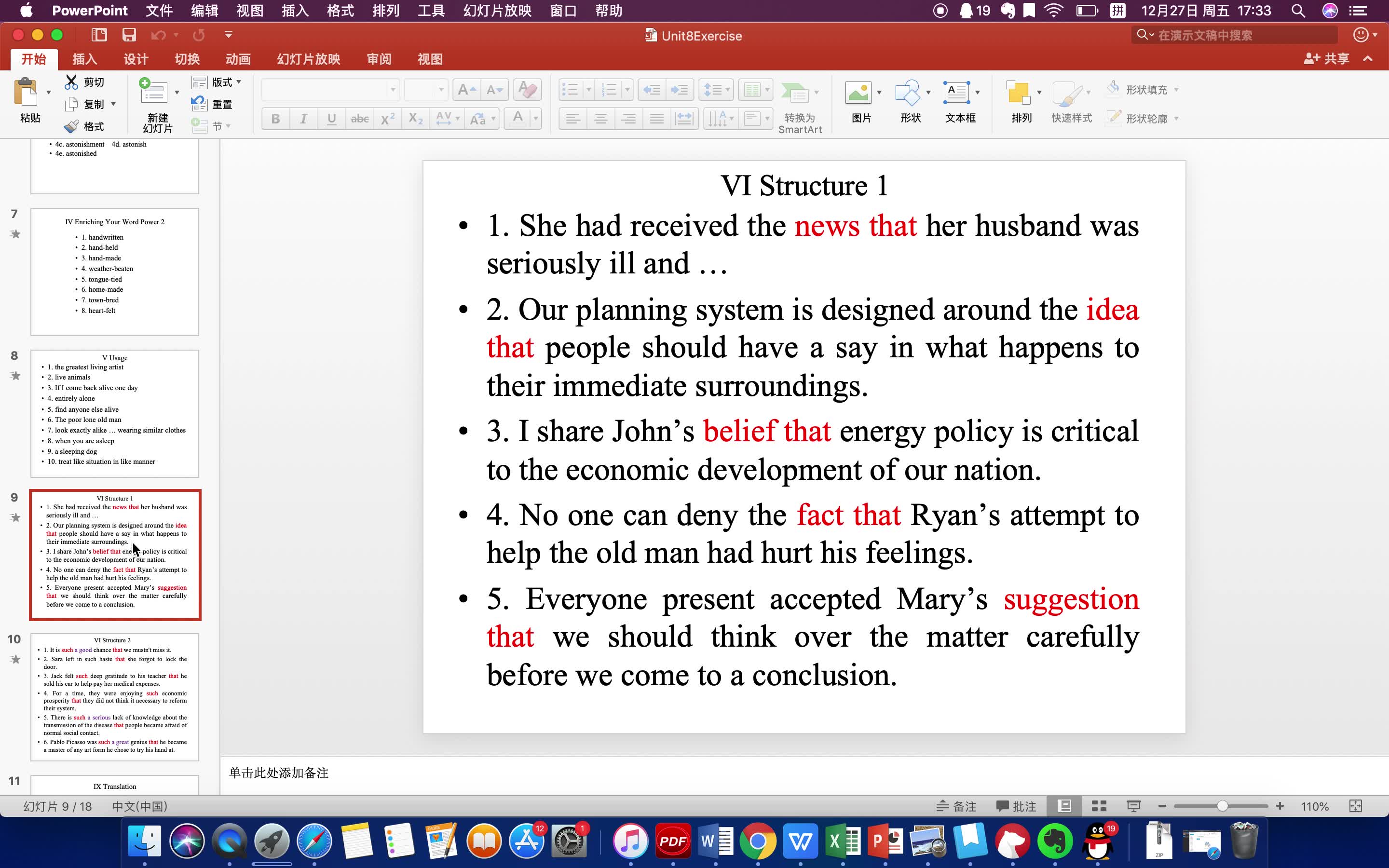Open Evernote from the Dock
1389x868 pixels.
point(1055,841)
